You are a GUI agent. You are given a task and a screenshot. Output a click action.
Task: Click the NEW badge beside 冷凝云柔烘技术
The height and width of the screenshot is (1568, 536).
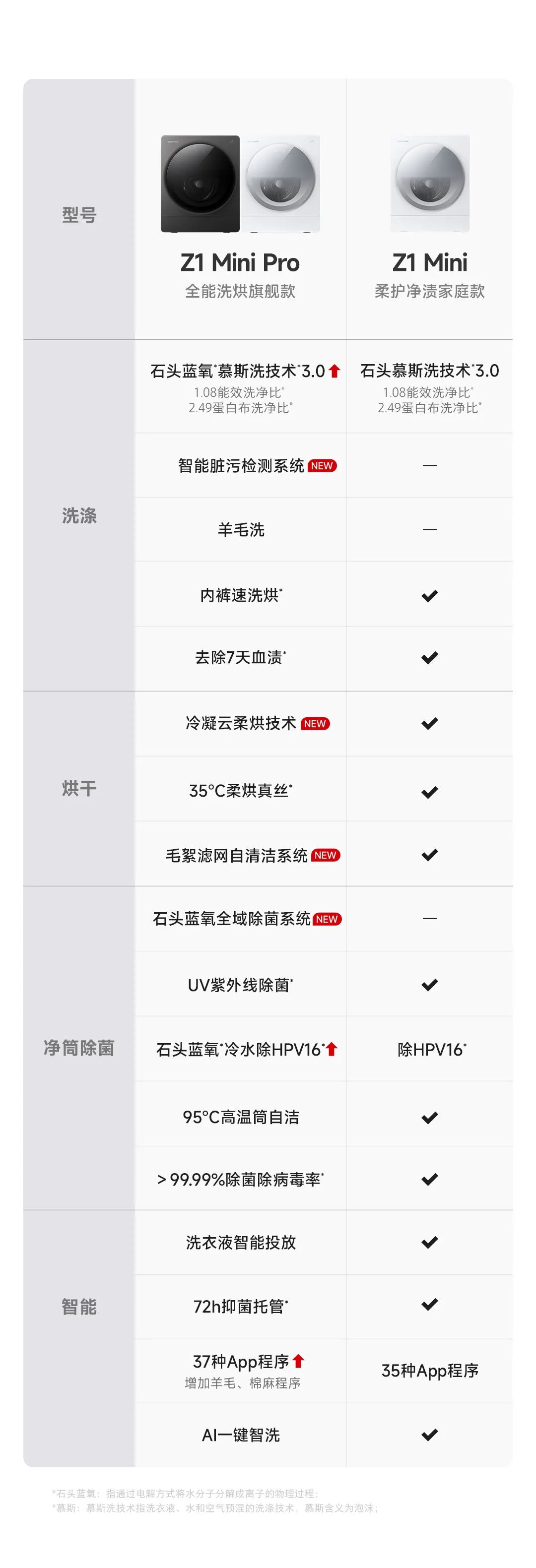[315, 724]
